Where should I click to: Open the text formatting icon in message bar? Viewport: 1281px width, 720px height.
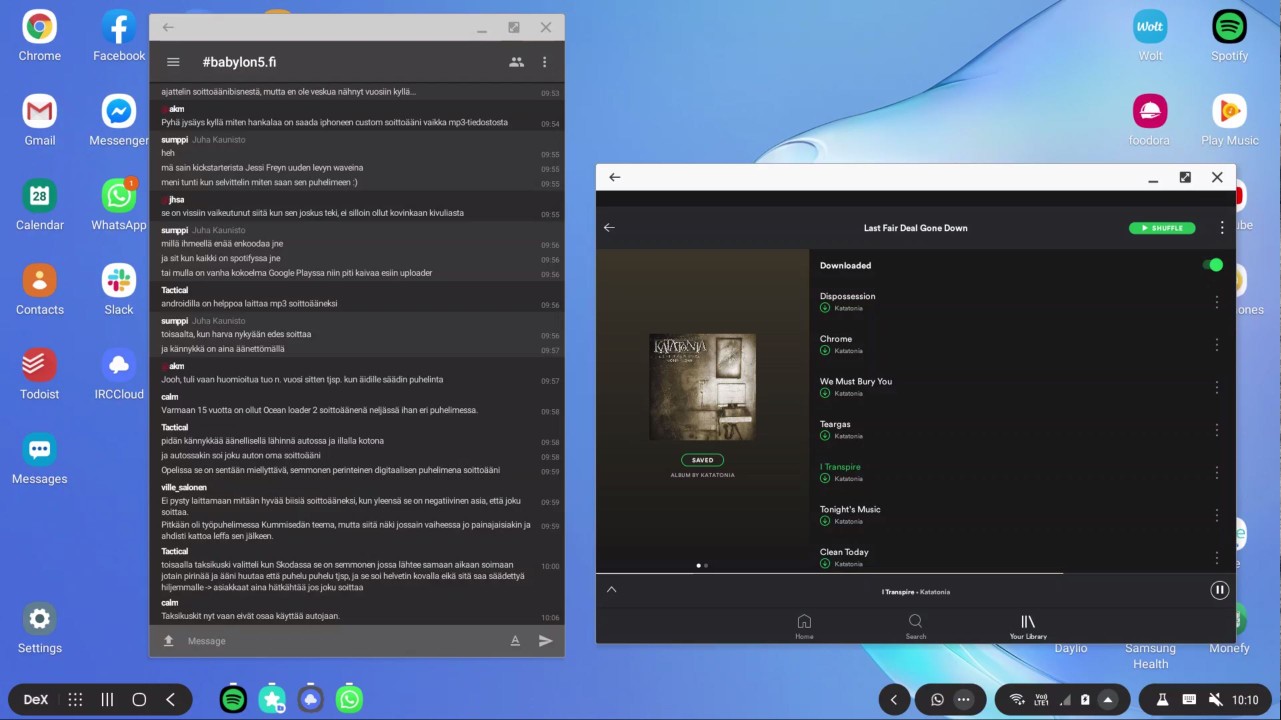click(x=515, y=641)
